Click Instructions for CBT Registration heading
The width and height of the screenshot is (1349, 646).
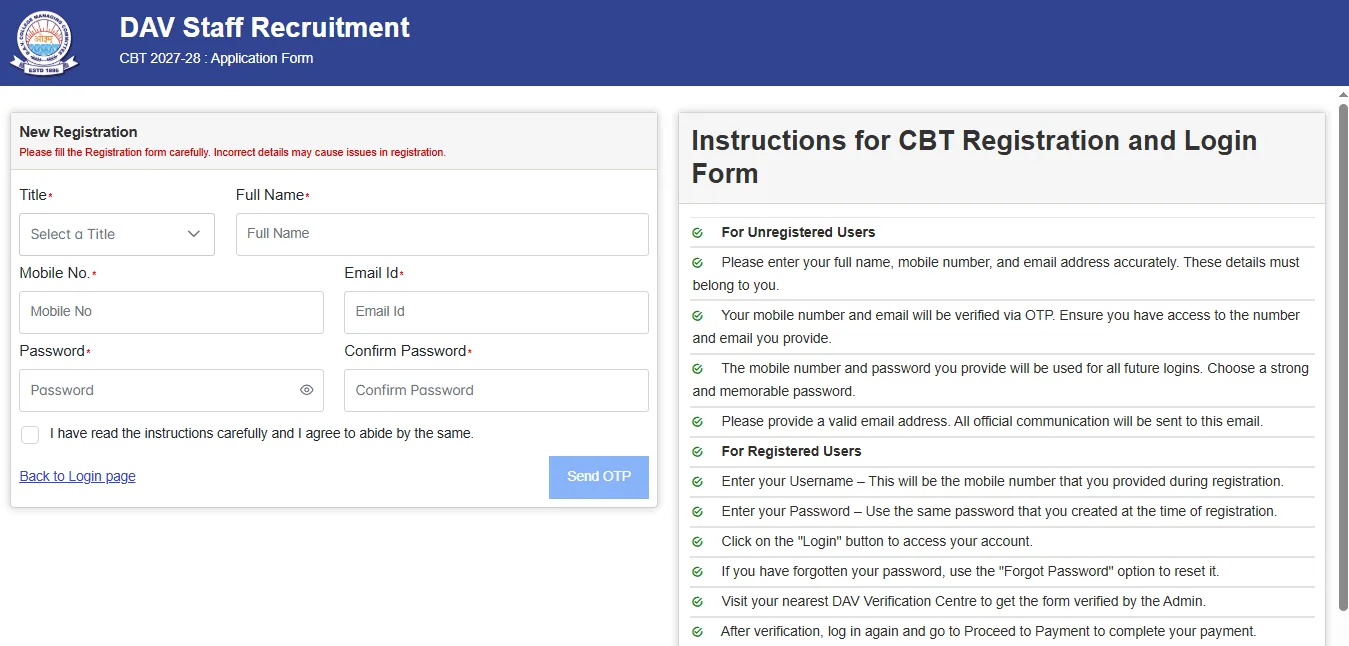tap(974, 157)
